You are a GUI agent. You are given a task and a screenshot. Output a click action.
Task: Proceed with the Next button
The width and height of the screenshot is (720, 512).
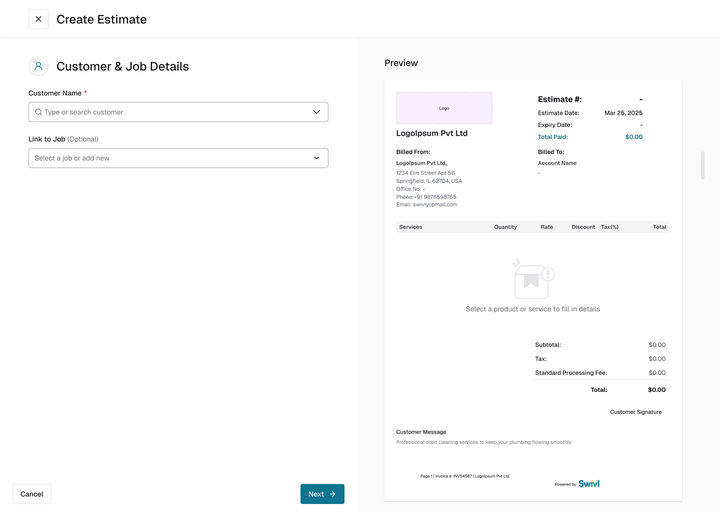(x=322, y=494)
